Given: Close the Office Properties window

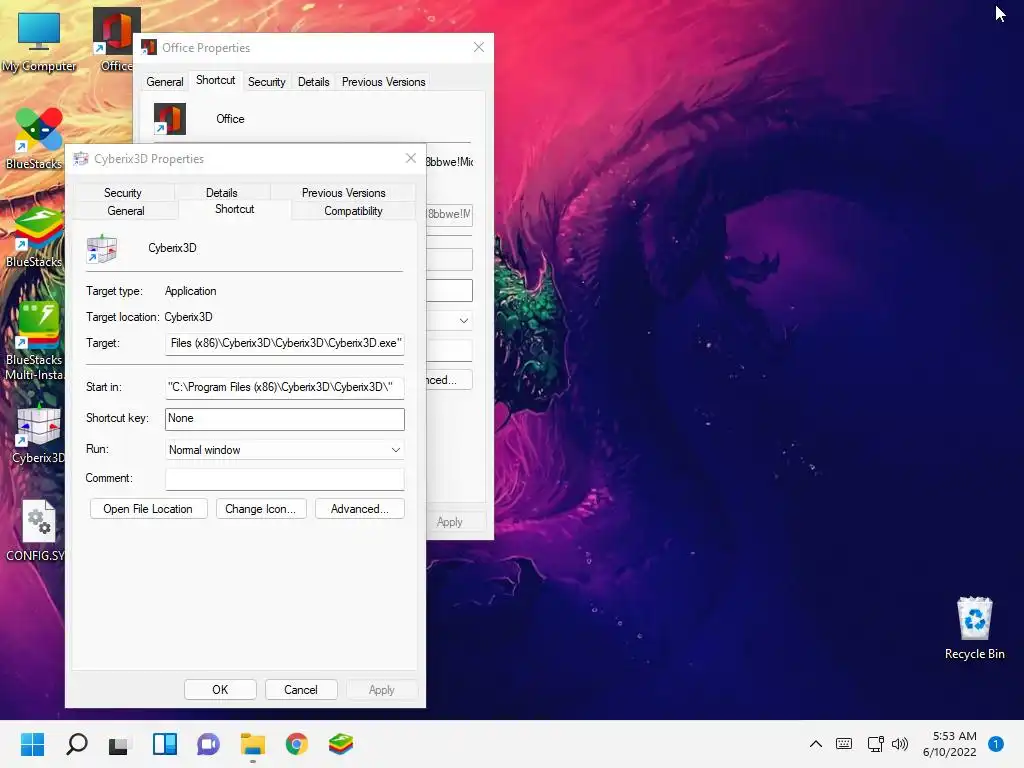Looking at the screenshot, I should [479, 47].
